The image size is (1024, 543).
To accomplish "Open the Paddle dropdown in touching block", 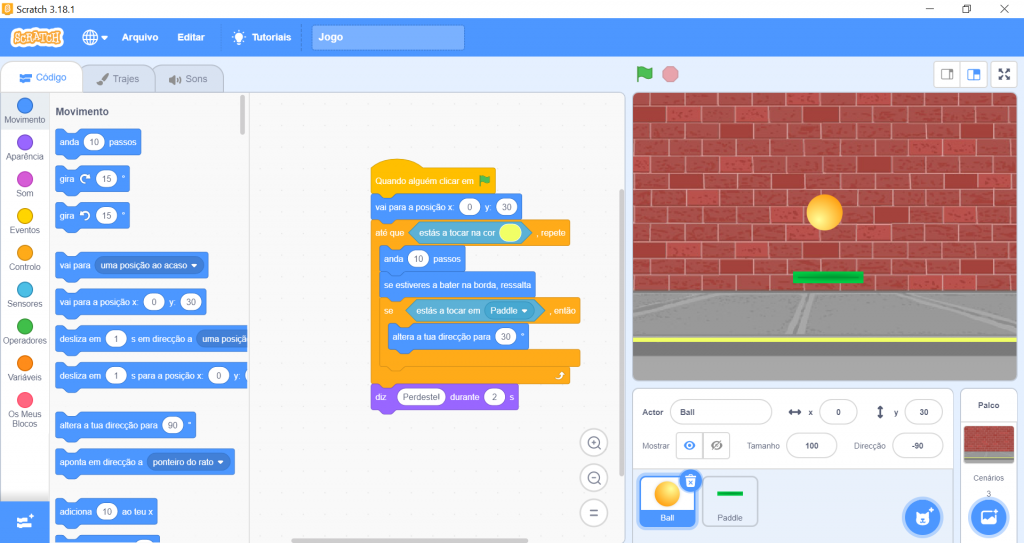I will 509,311.
